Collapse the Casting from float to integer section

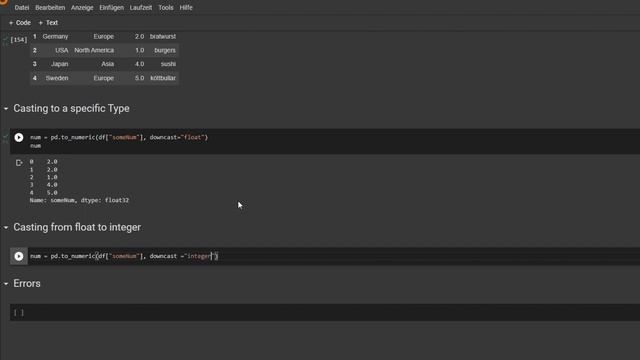coord(6,227)
